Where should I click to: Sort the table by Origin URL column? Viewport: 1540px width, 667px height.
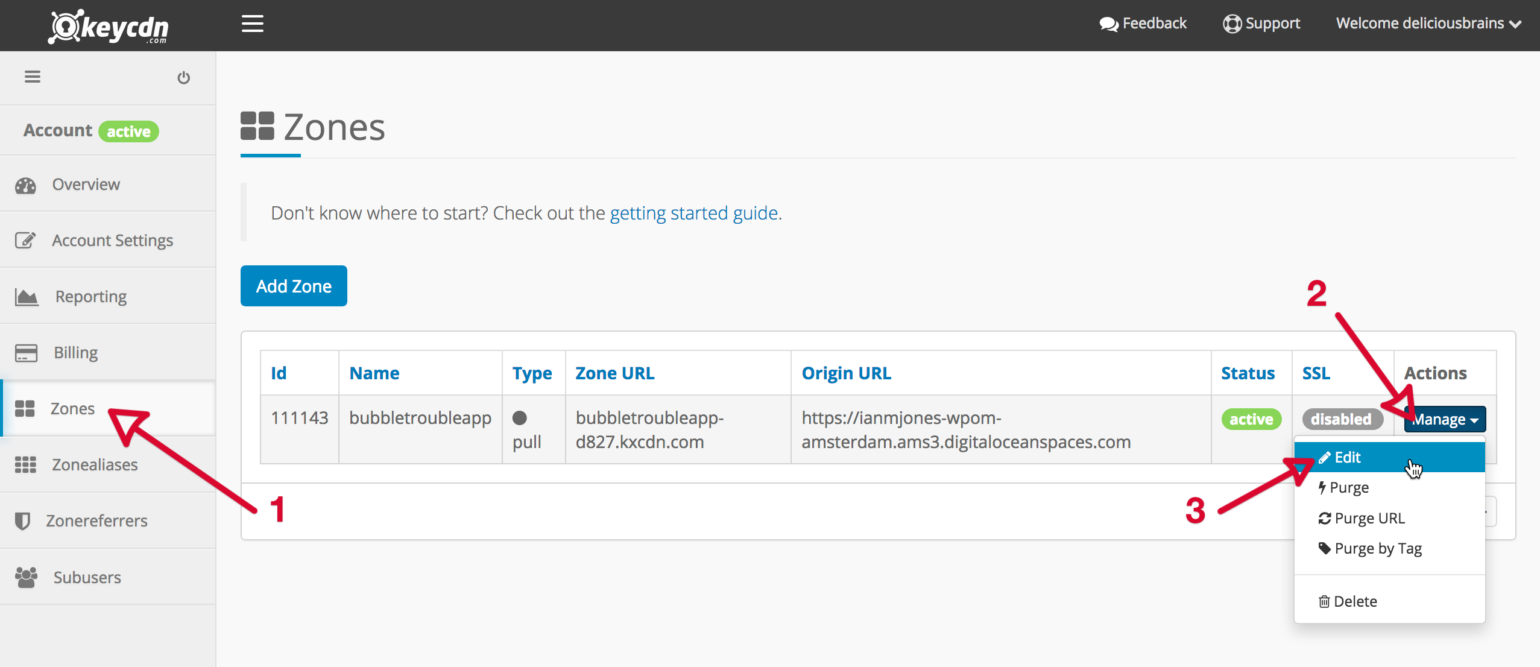click(x=846, y=373)
